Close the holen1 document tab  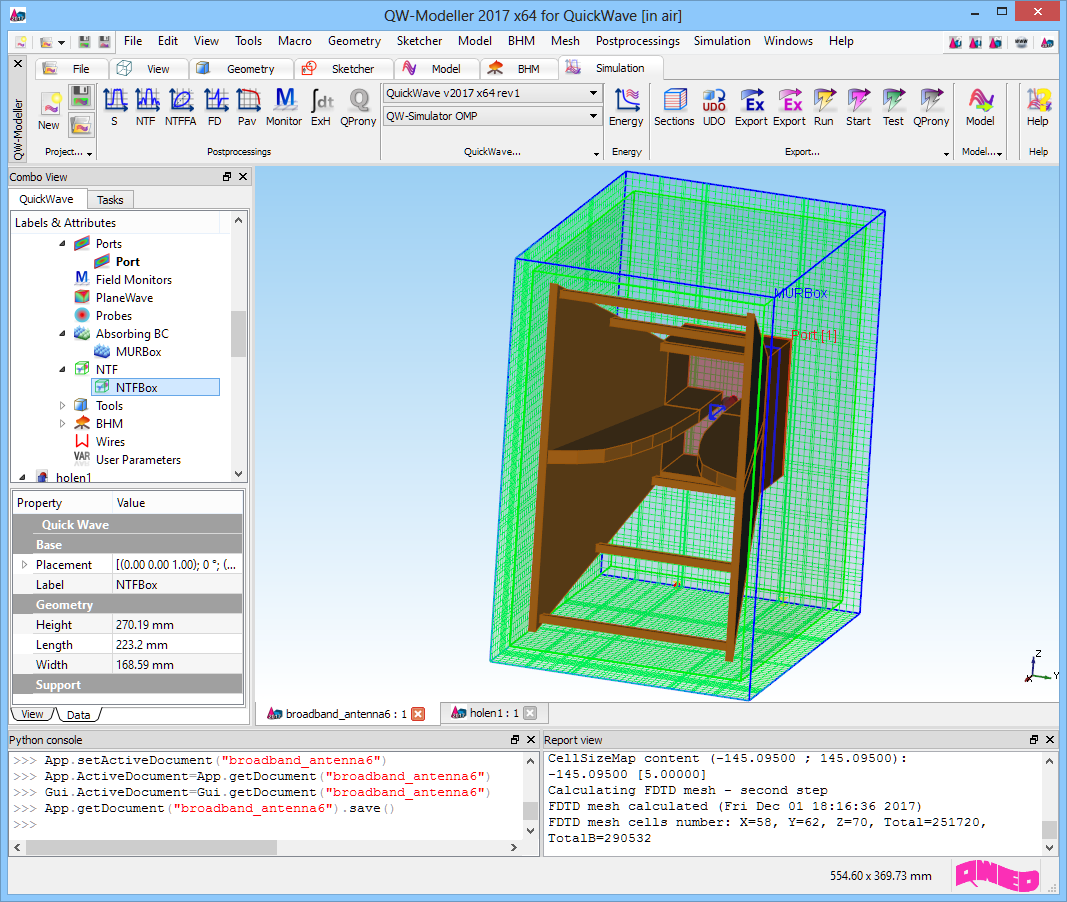pos(530,713)
